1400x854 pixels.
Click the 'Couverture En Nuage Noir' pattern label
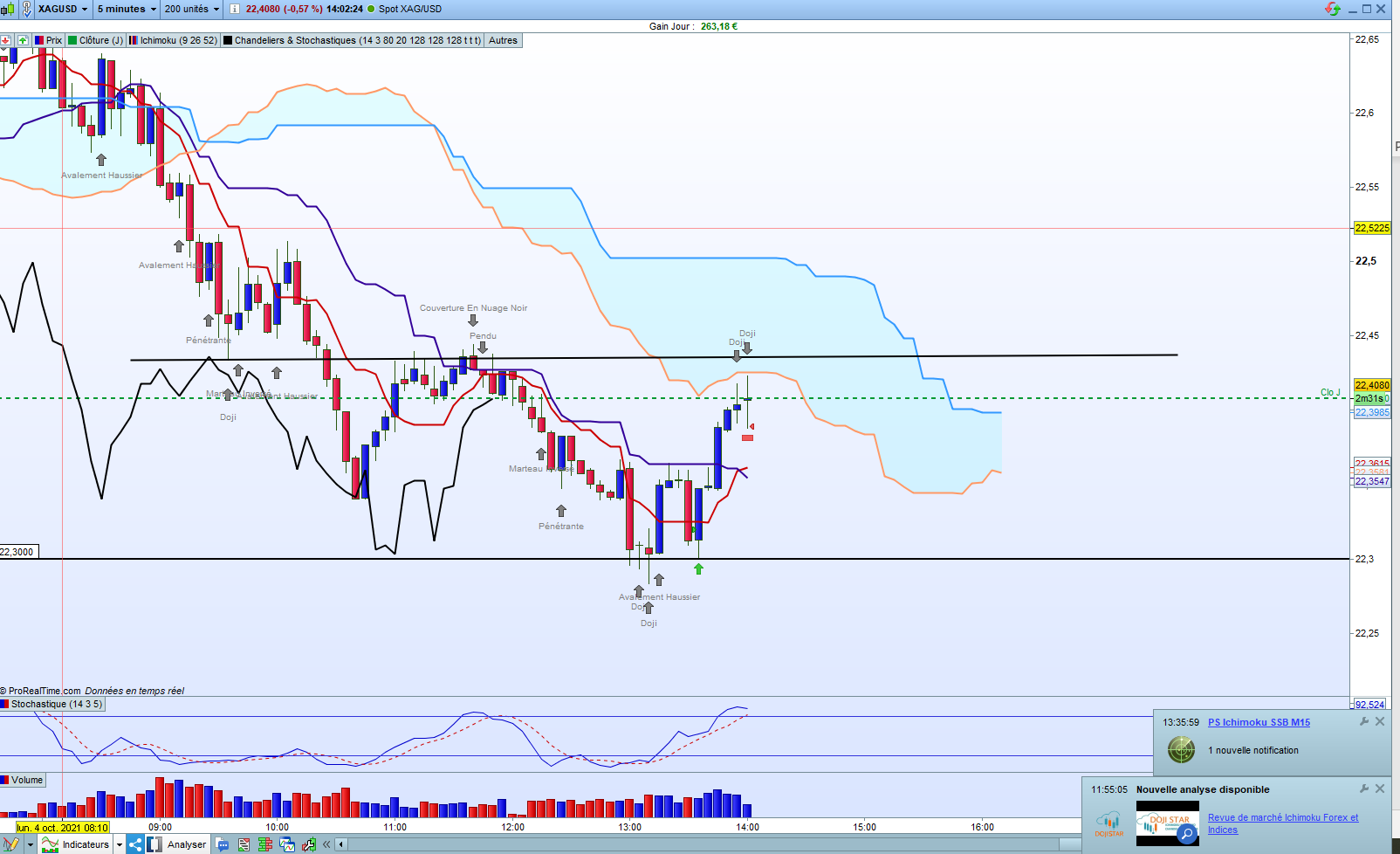pos(474,308)
